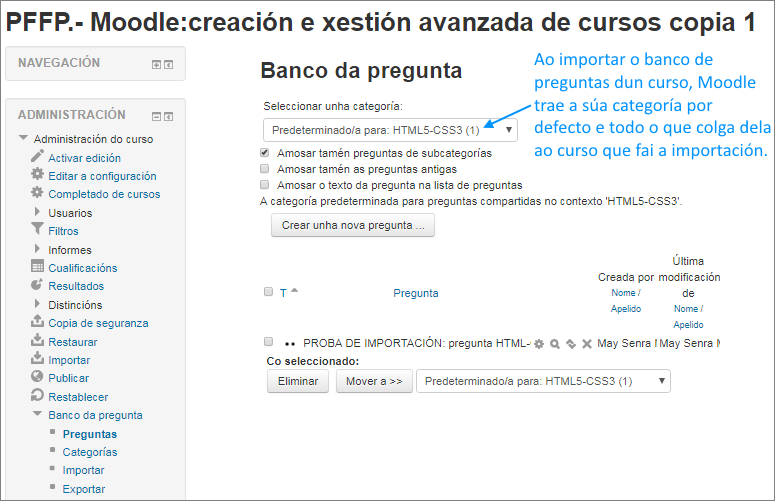Collapse the Administración block with minus icon

coord(156,117)
